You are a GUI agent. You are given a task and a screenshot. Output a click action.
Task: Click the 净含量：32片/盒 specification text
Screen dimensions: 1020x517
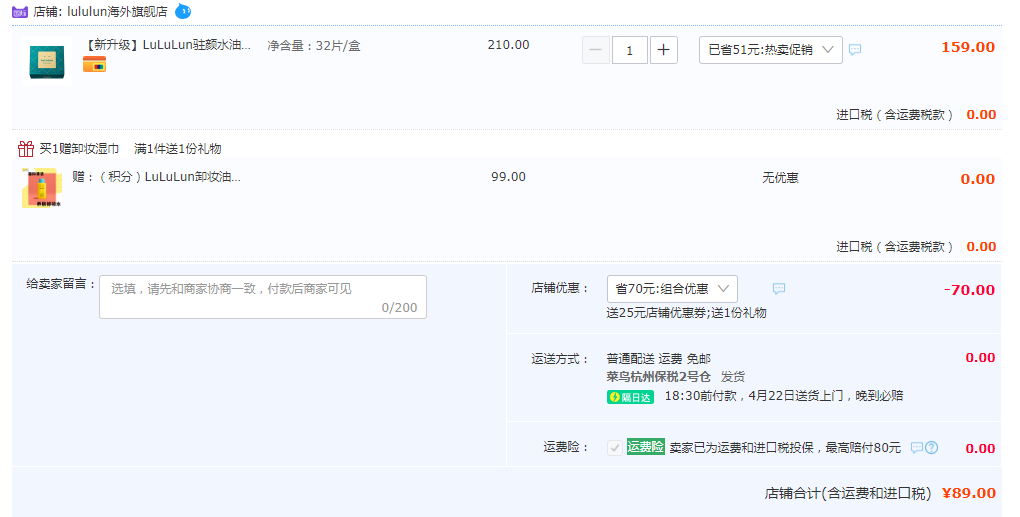coord(314,46)
